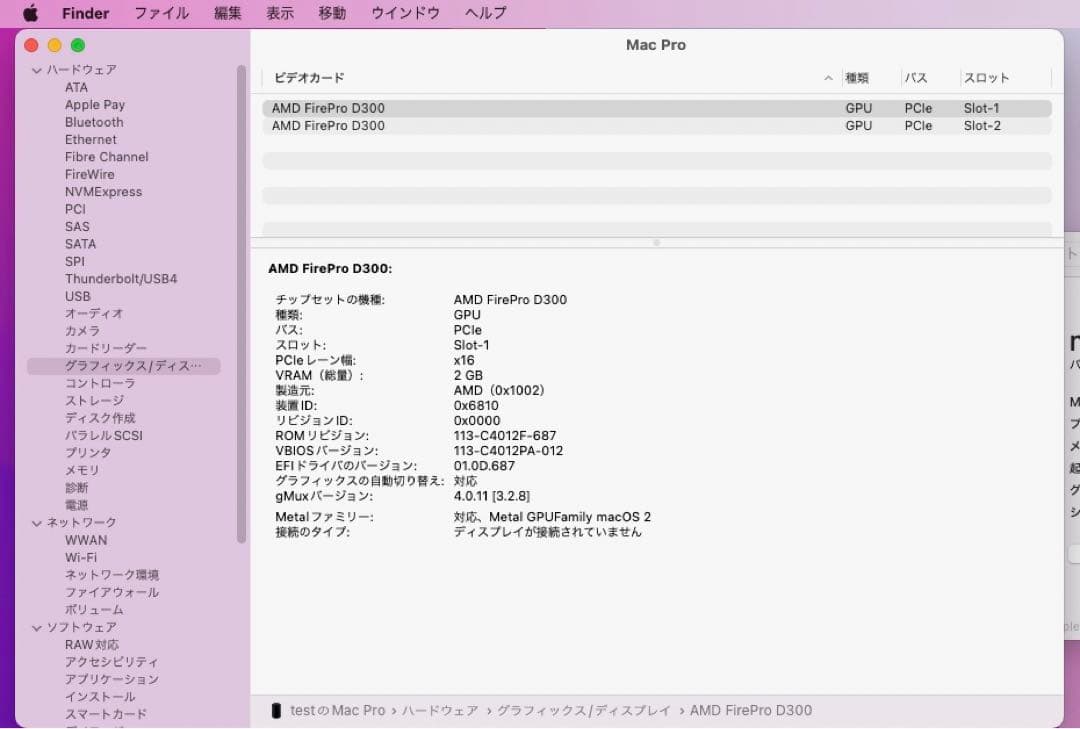Image resolution: width=1080 pixels, height=729 pixels.
Task: Open the メモリ information page
Action: [x=78, y=470]
